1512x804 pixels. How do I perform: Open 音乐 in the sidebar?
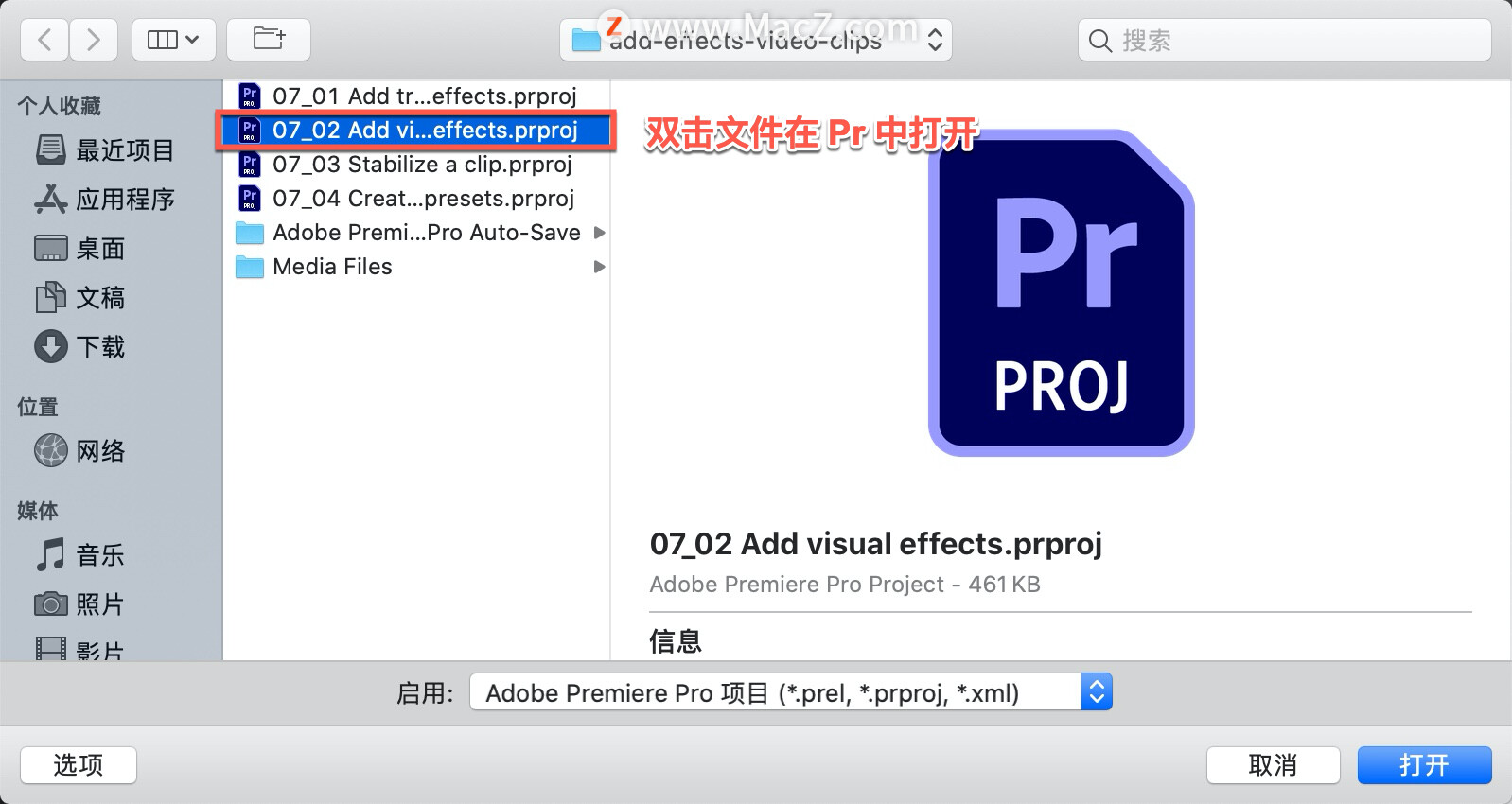pyautogui.click(x=79, y=555)
